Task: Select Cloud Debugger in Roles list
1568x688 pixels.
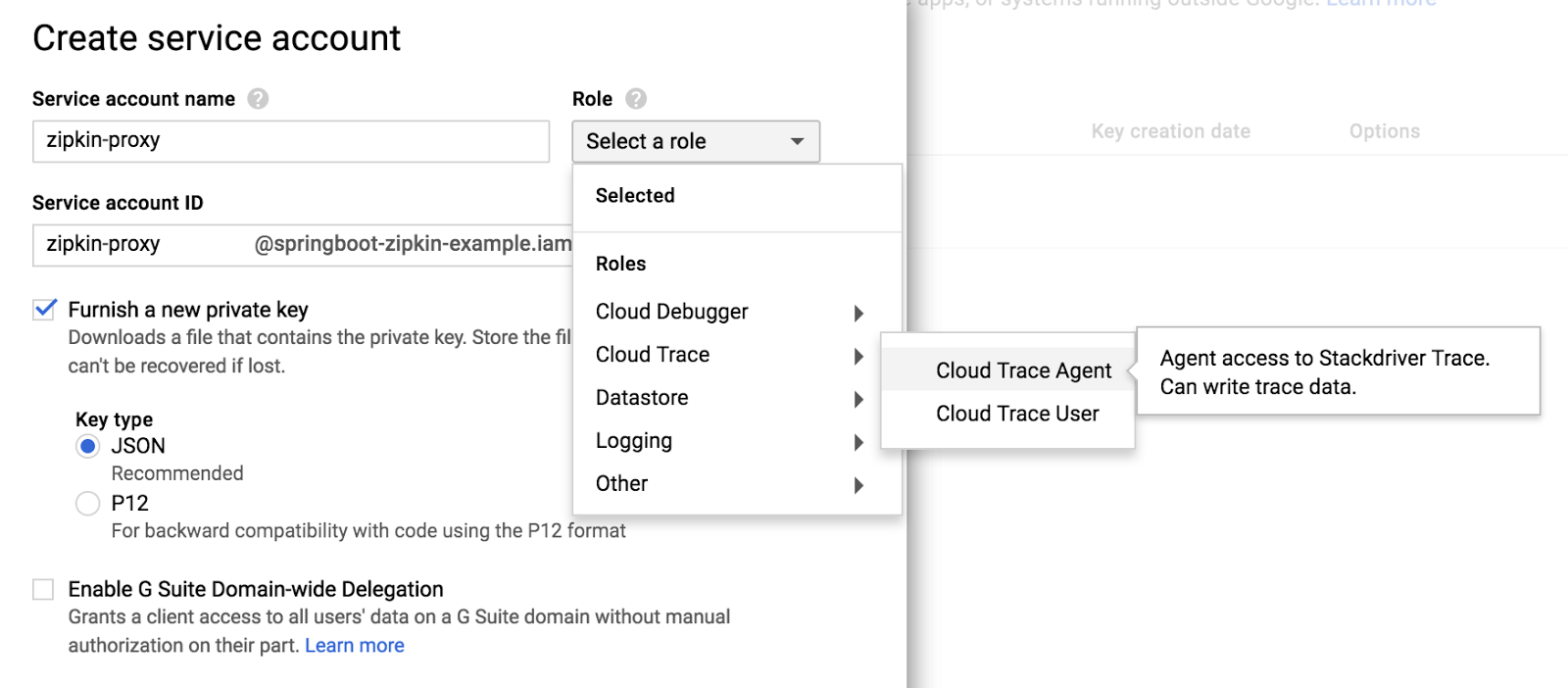Action: [672, 312]
